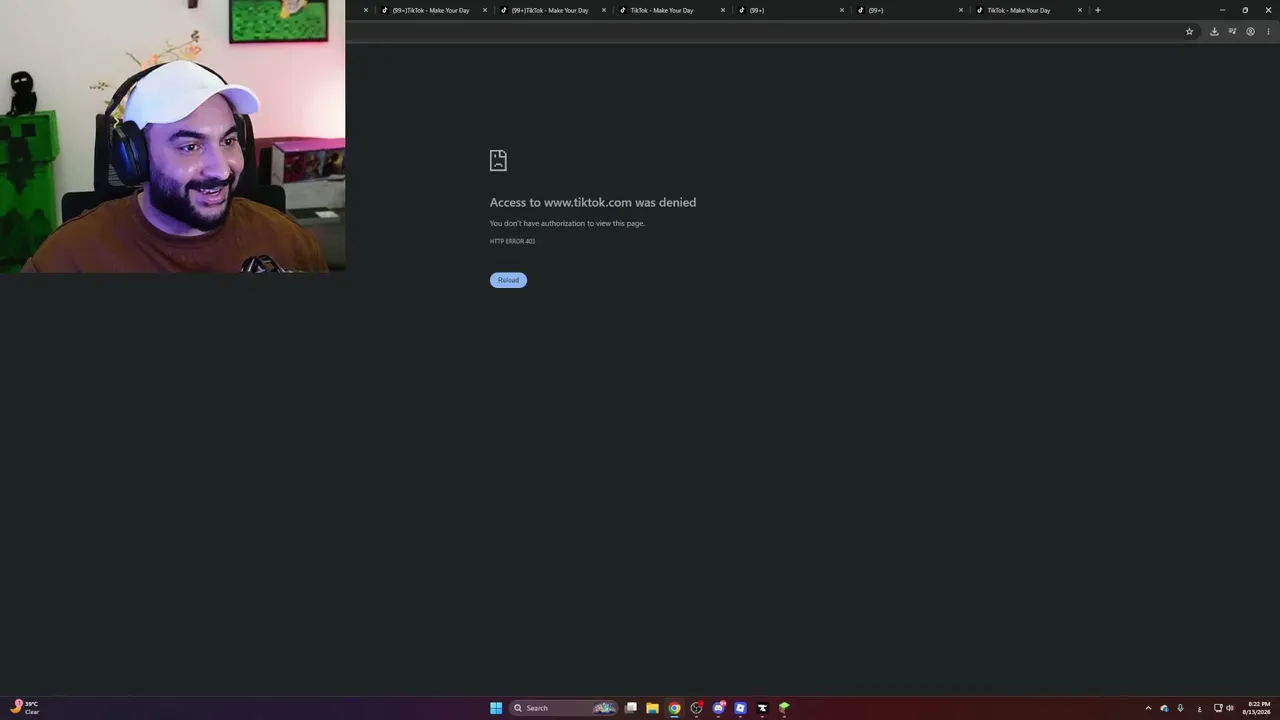
Task: Bookmark this page with the star icon
Action: pos(1189,32)
